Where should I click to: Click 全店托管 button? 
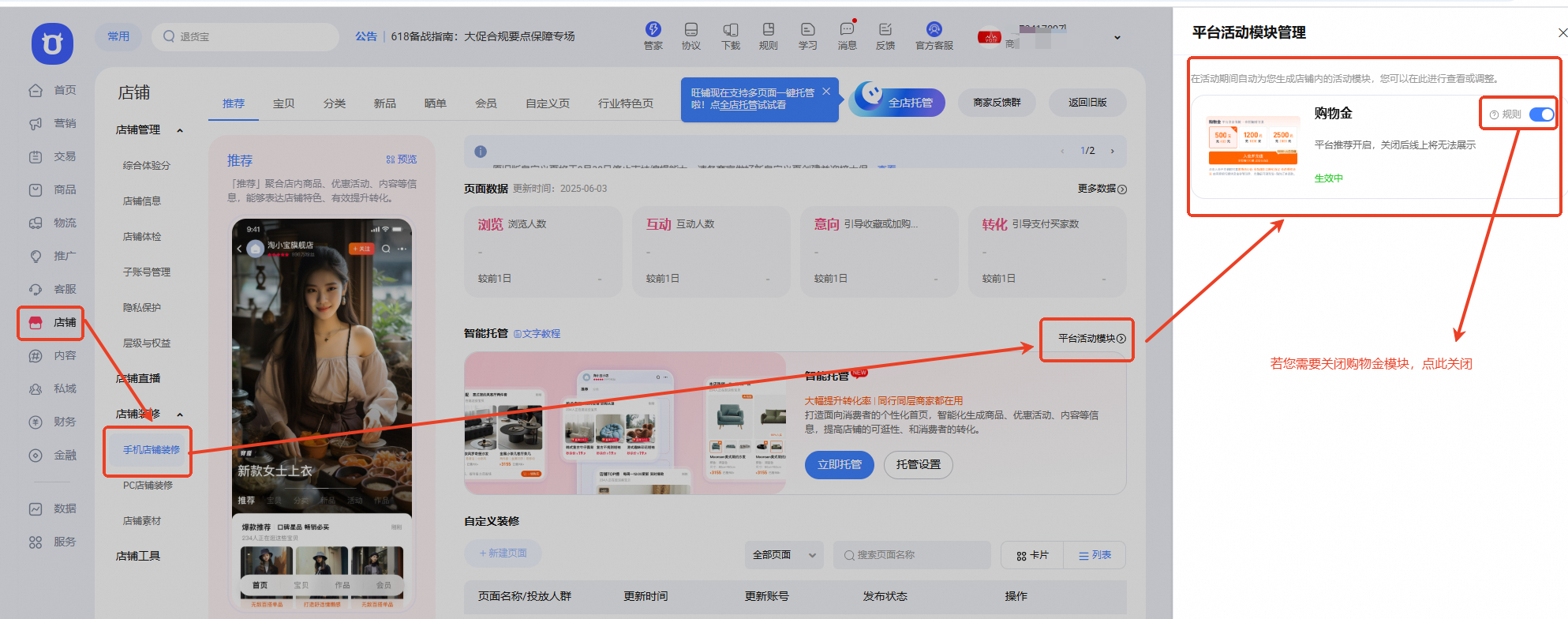(897, 103)
